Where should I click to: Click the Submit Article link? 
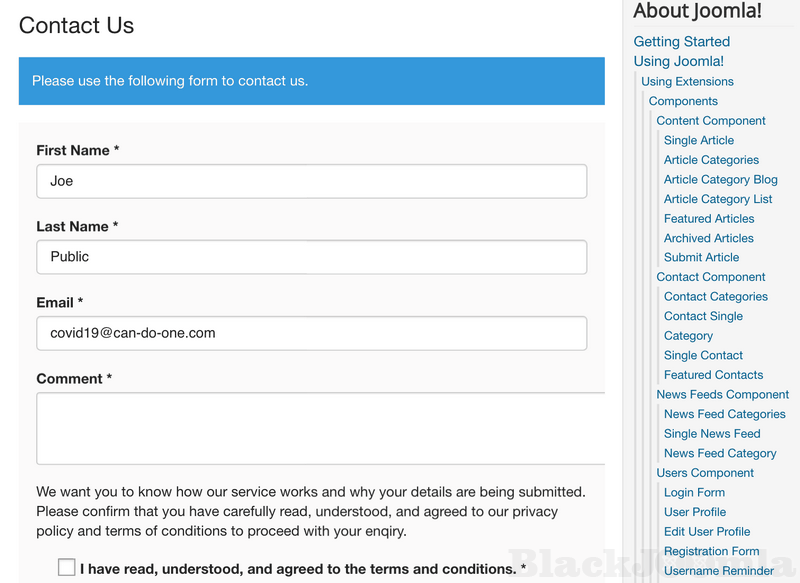tap(701, 258)
